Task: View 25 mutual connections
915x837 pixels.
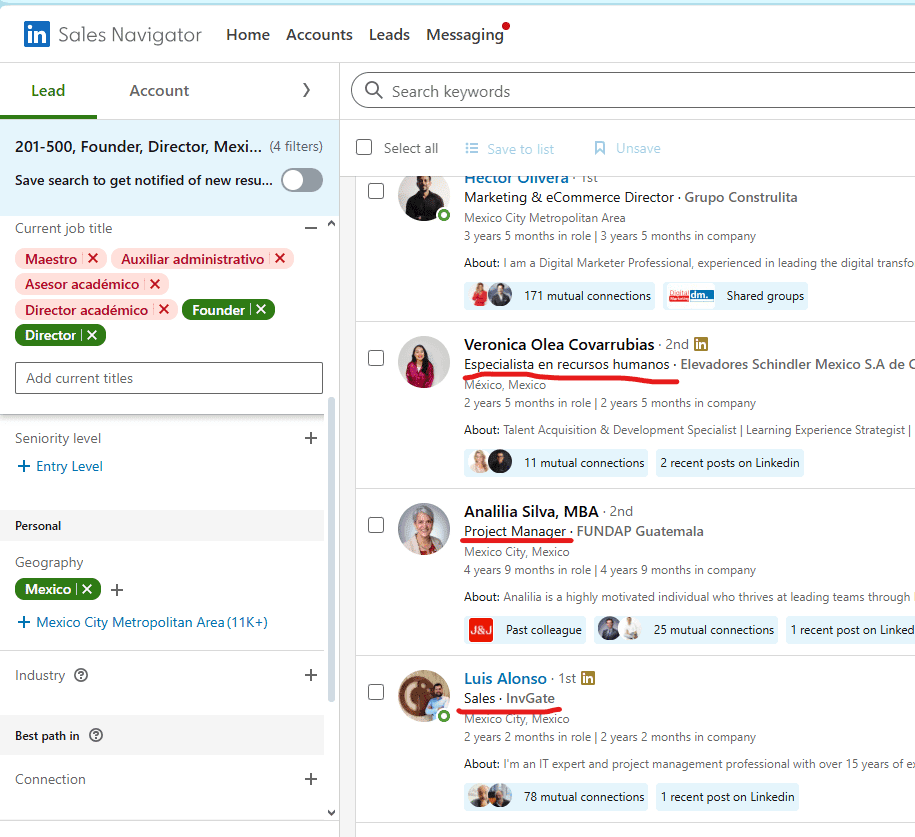Action: (686, 630)
